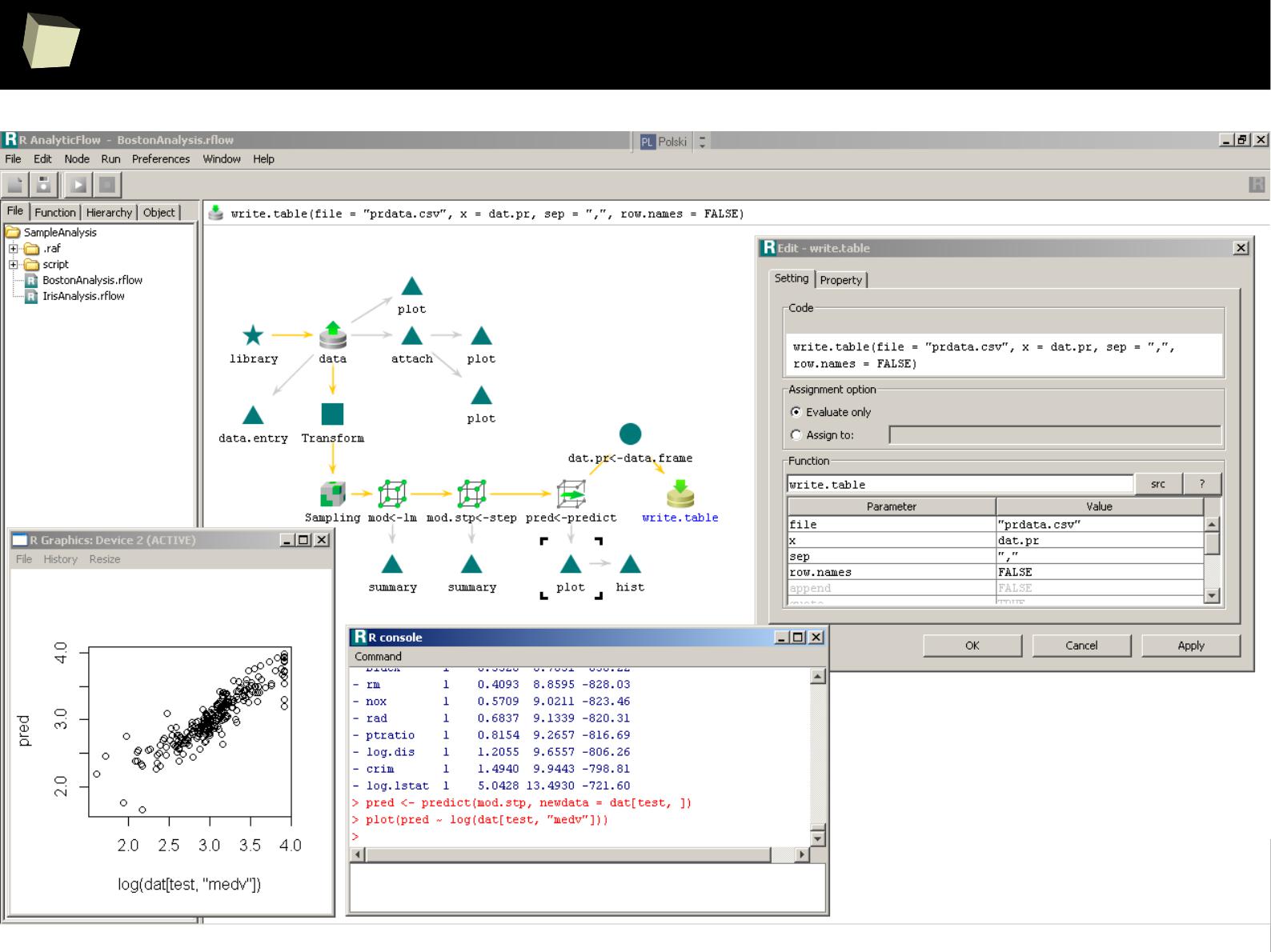This screenshot has width=1271, height=952.
Task: Open Resize menu in R Graphics window
Action: click(105, 559)
